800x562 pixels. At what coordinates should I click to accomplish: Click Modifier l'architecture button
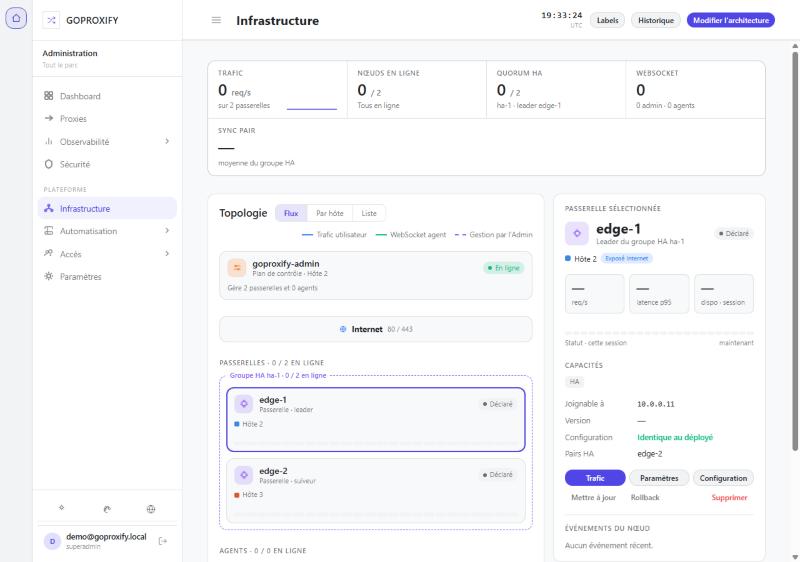click(731, 20)
